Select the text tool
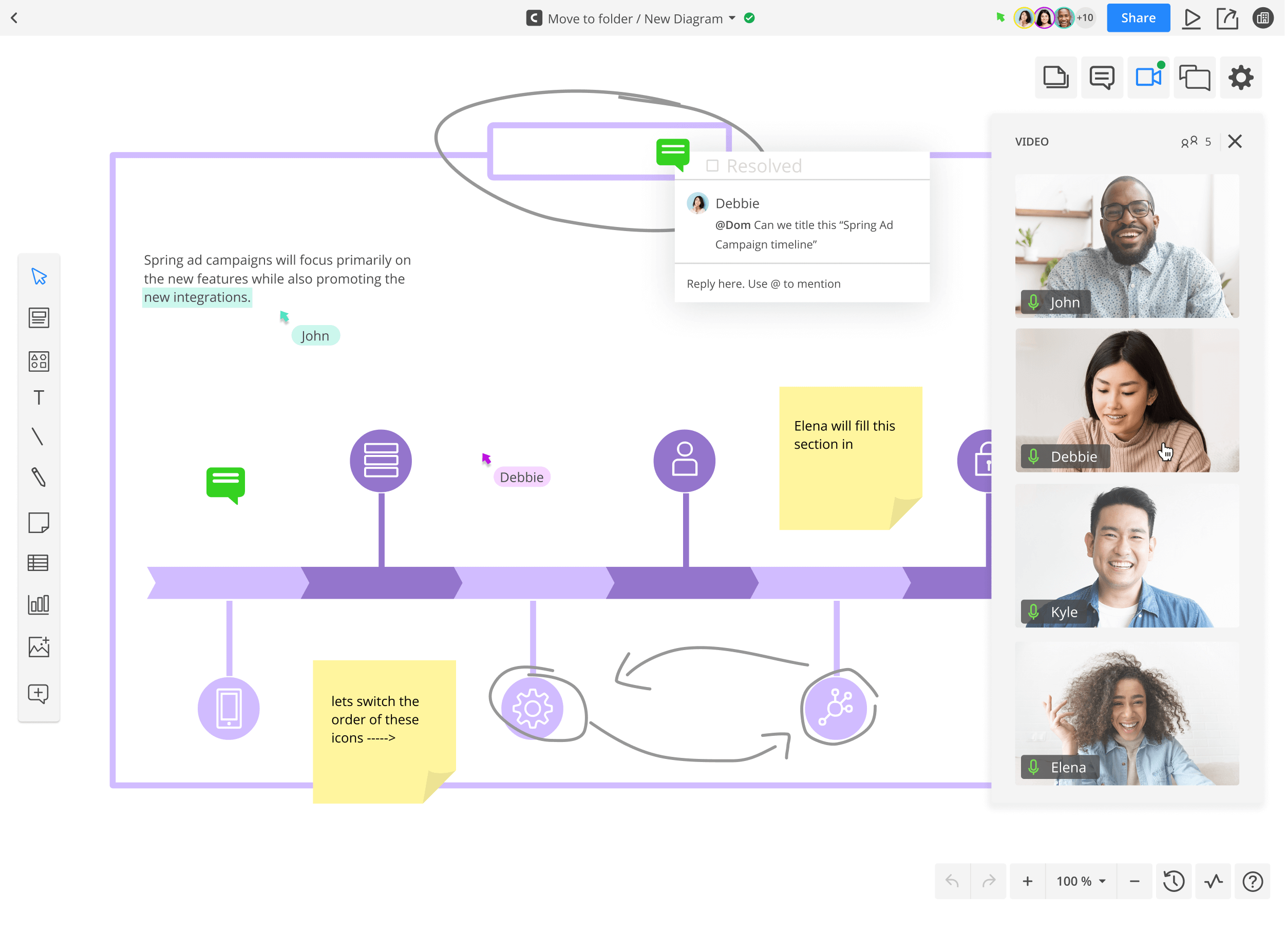The height and width of the screenshot is (952, 1285). [x=39, y=400]
